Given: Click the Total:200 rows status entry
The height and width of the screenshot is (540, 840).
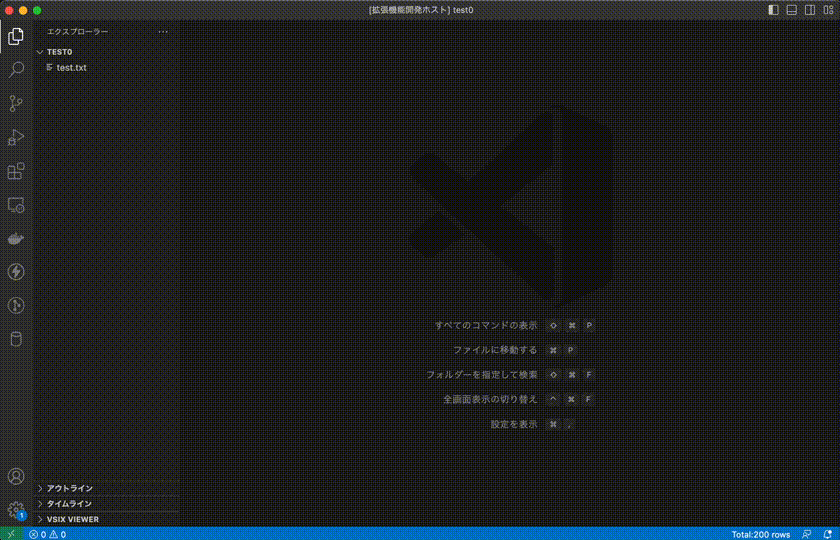Looking at the screenshot, I should pyautogui.click(x=761, y=534).
